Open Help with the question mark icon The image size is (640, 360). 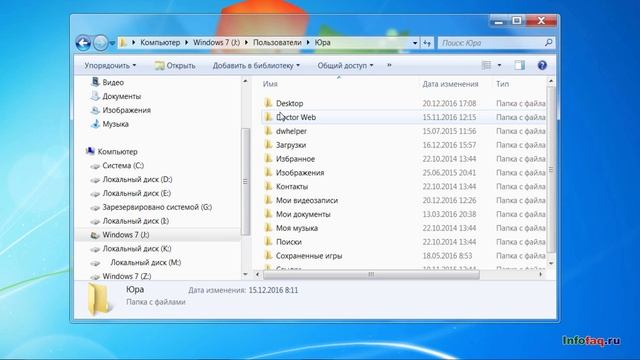(x=542, y=65)
